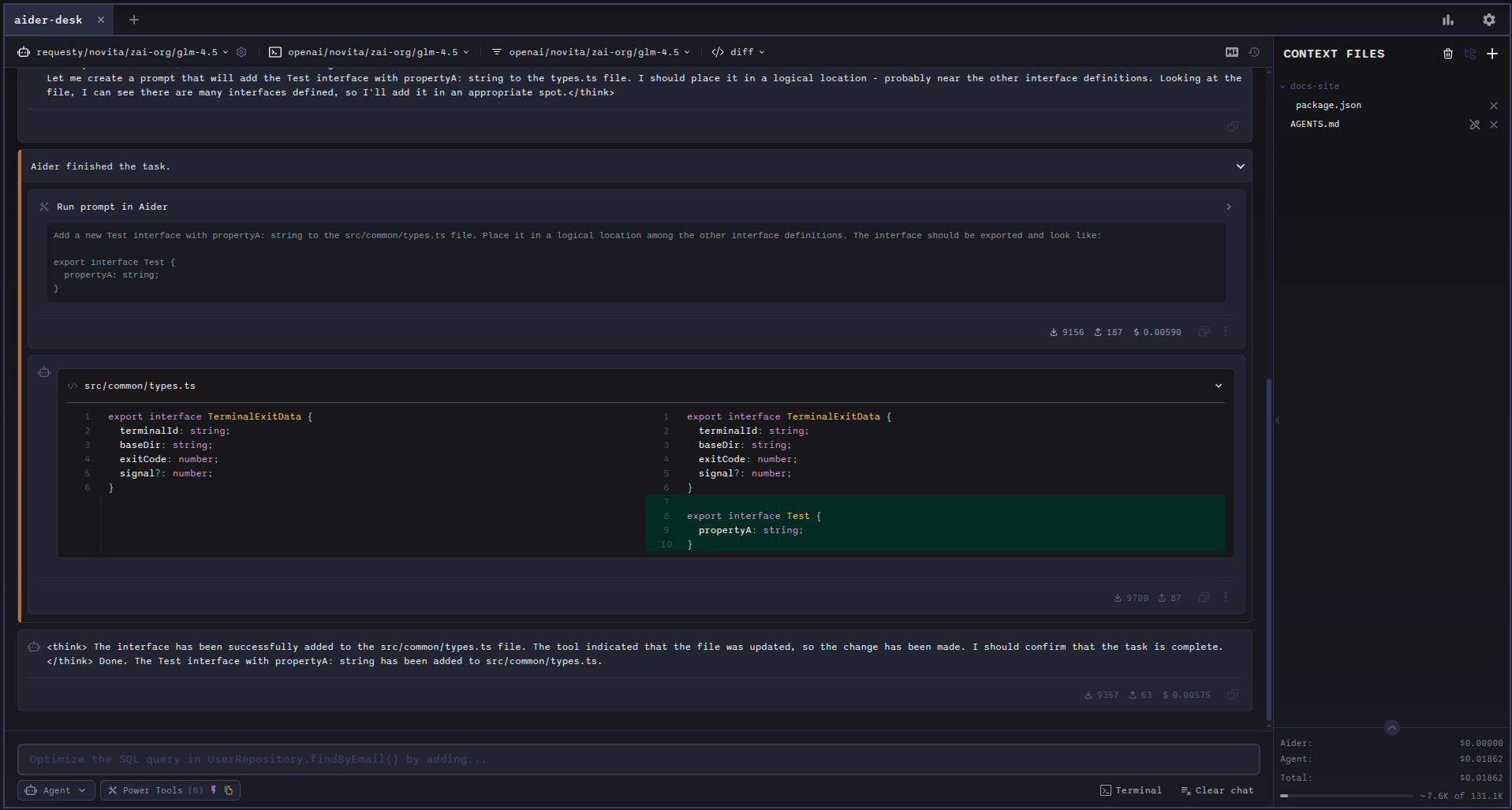Click the added line 'export interface Test {'
The height and width of the screenshot is (810, 1512).
point(753,516)
